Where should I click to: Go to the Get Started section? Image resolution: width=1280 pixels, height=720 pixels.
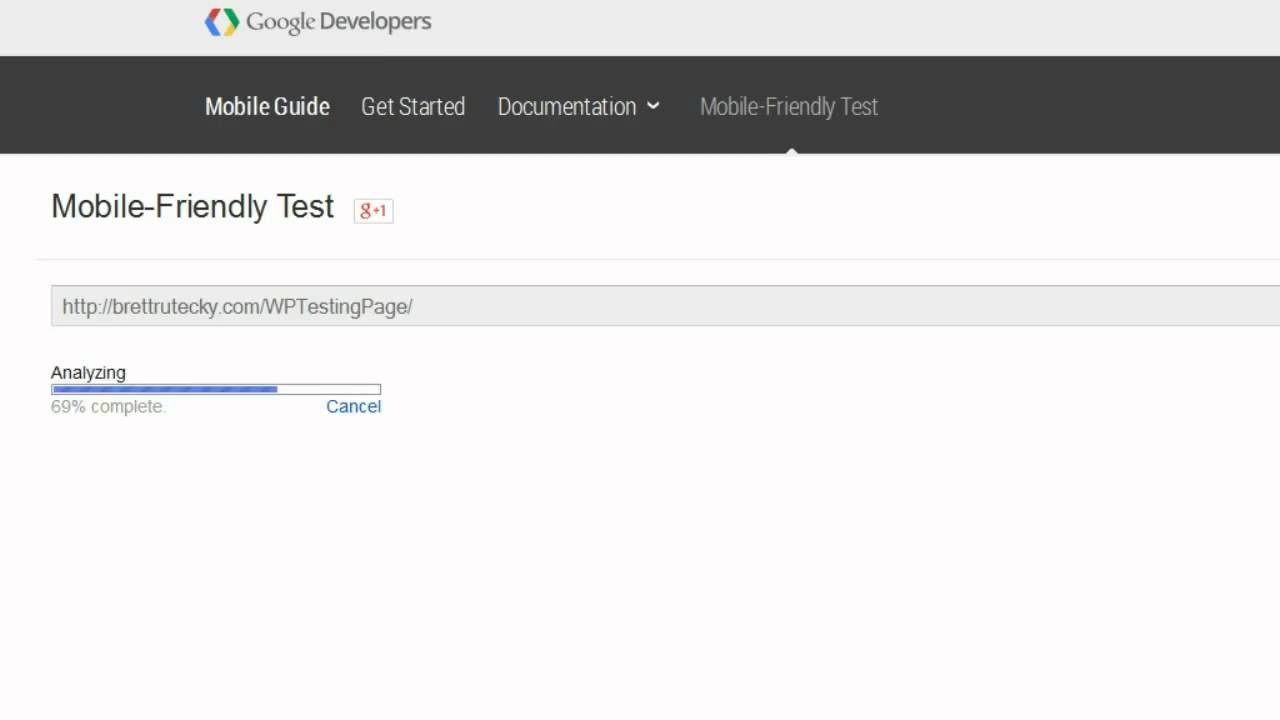(413, 106)
